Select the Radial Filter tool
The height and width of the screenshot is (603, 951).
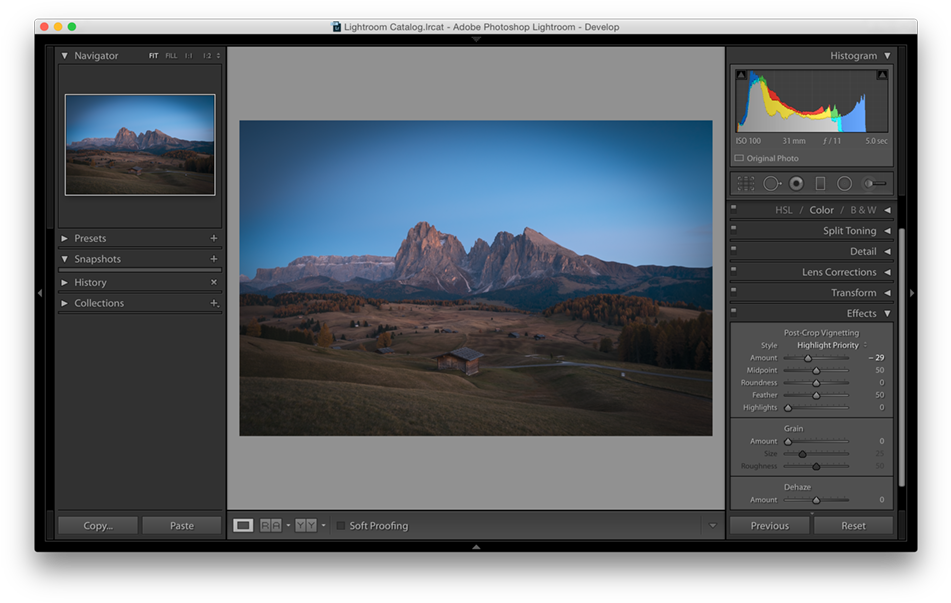click(844, 183)
